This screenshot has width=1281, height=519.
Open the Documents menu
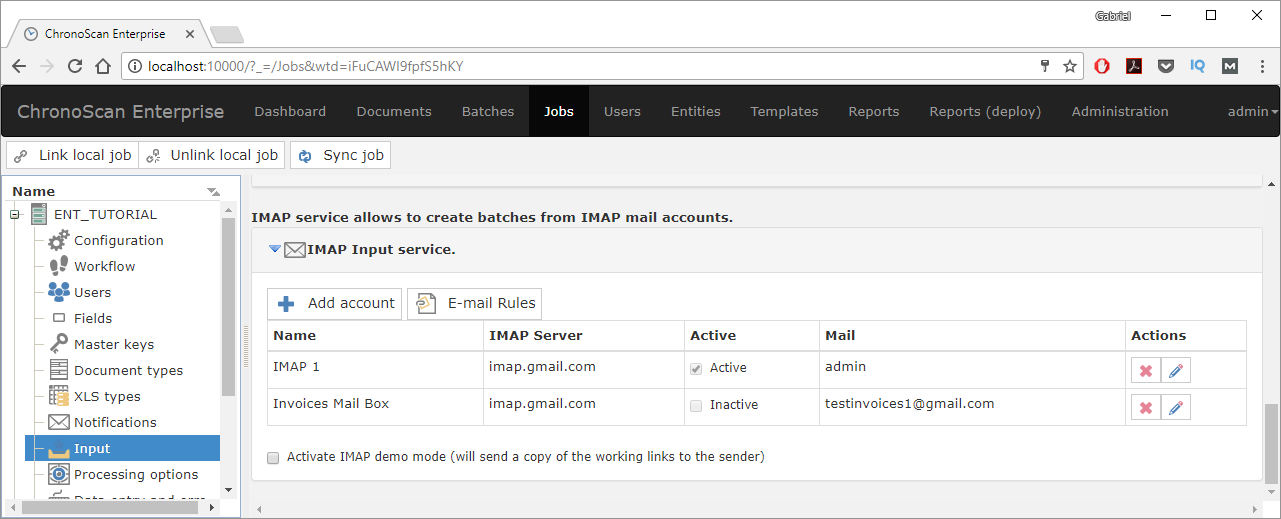(x=394, y=111)
